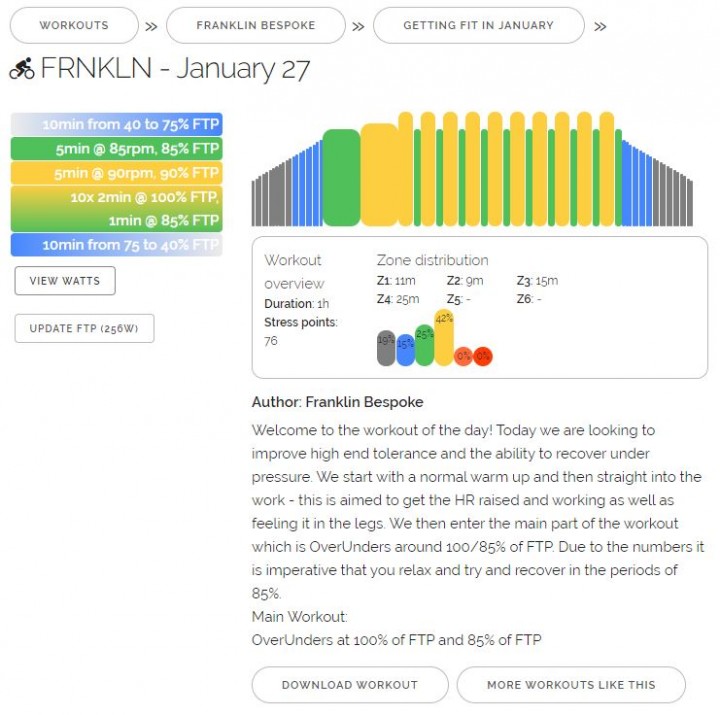Click the VIEW WATTS button

[x=65, y=281]
